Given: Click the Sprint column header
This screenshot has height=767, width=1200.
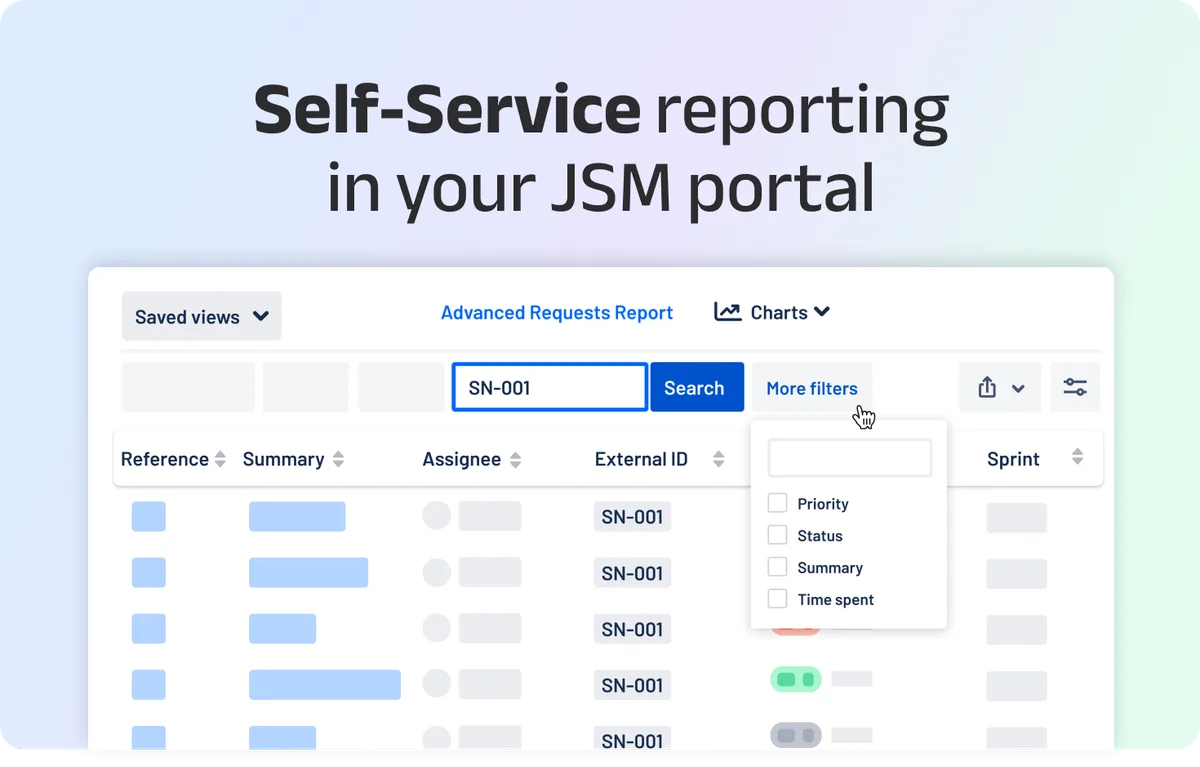Looking at the screenshot, I should click(x=1013, y=459).
